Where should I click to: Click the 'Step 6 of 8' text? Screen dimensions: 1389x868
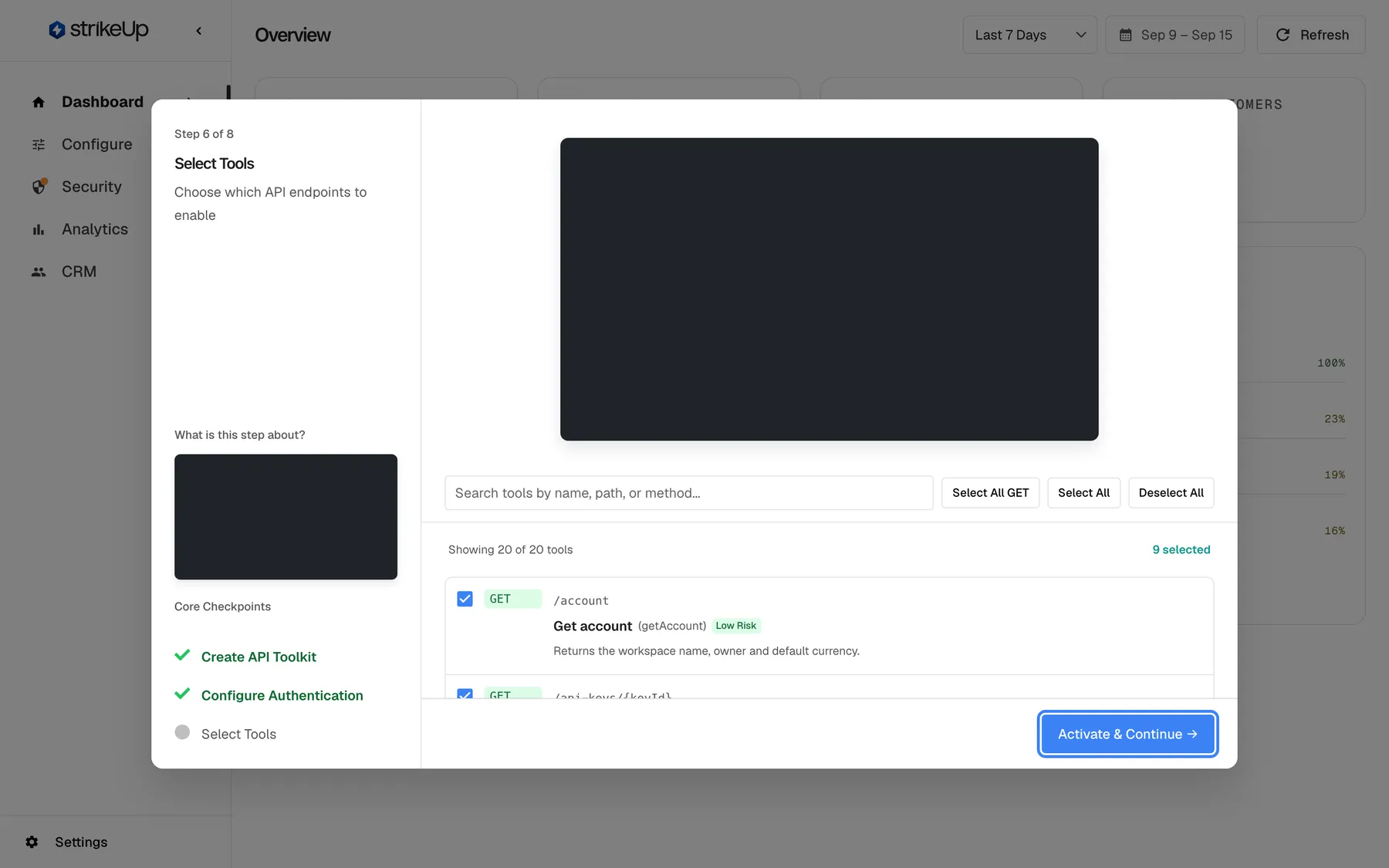coord(204,133)
